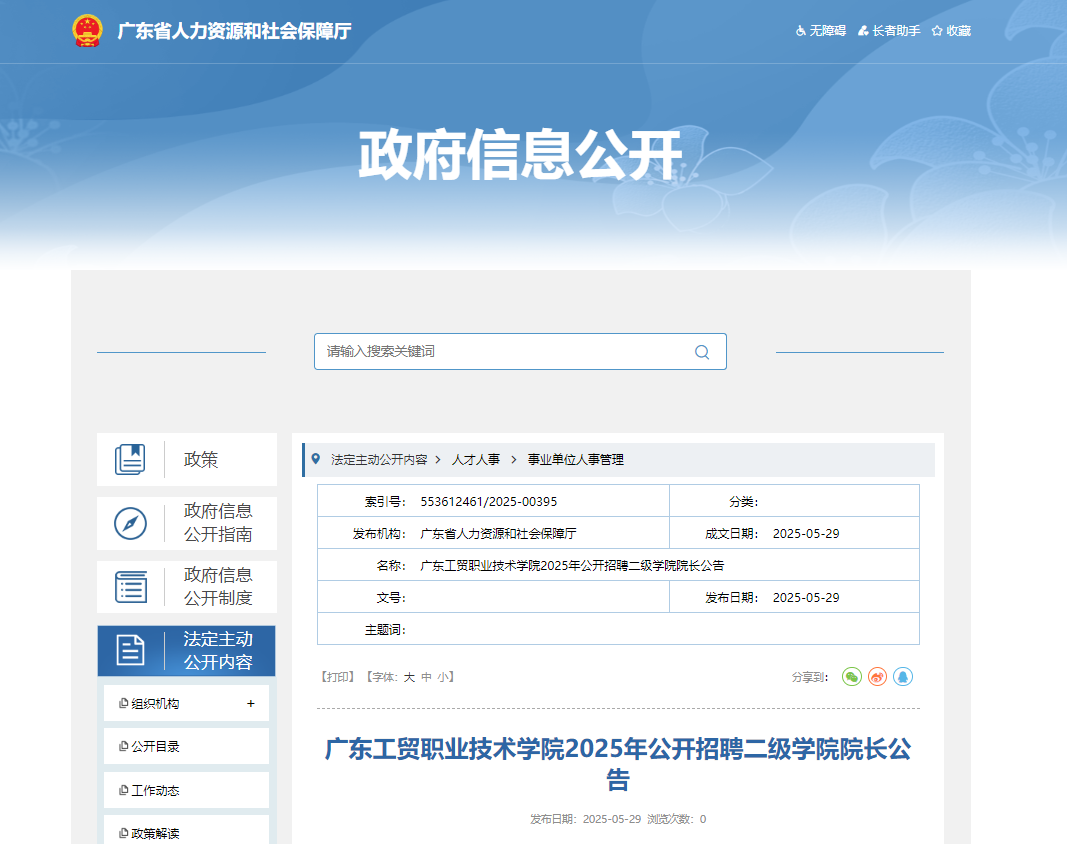Click the national emblem logo
The width and height of the screenshot is (1067, 844).
[x=87, y=31]
